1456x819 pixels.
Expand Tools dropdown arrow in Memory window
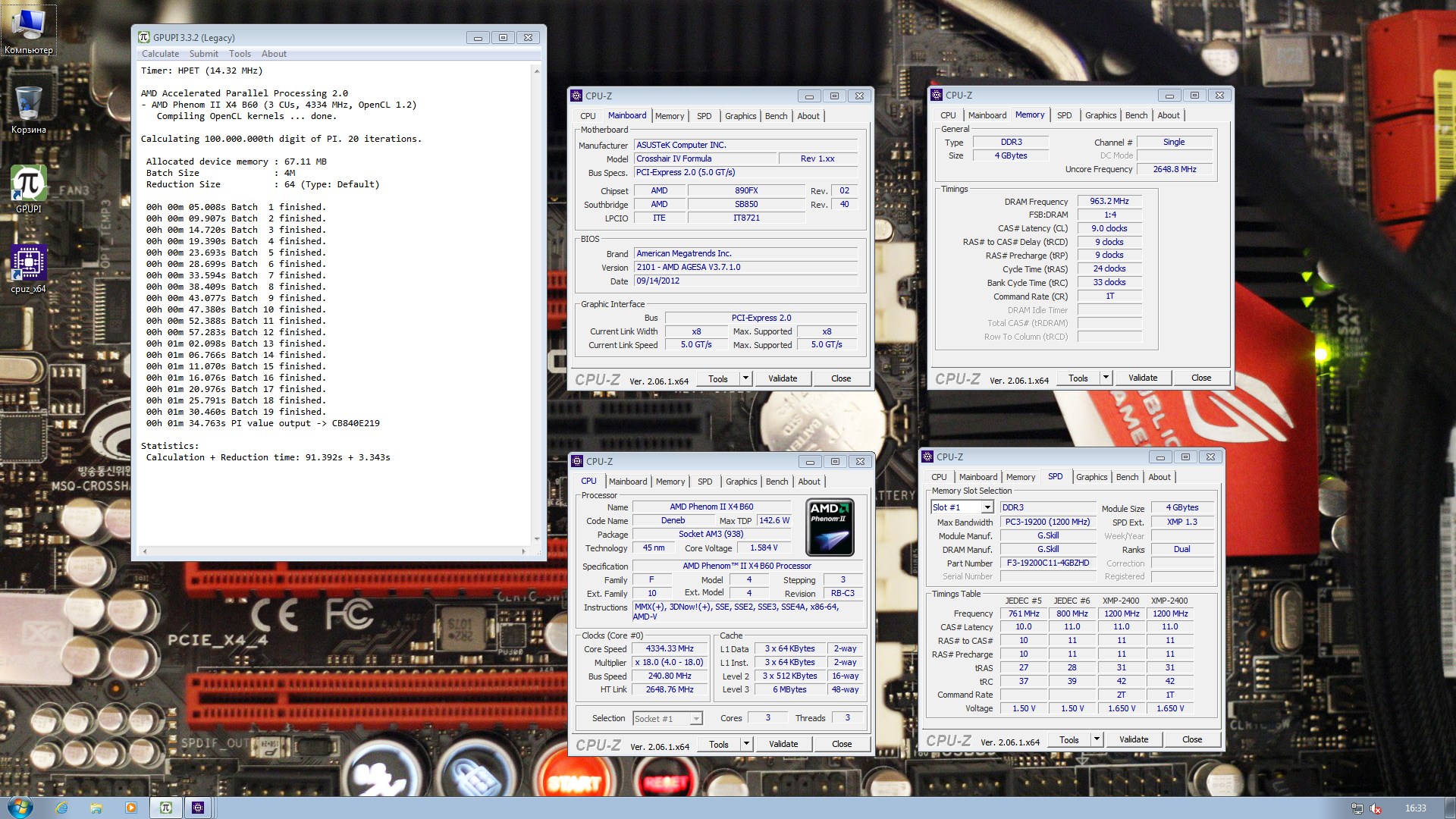point(1106,378)
